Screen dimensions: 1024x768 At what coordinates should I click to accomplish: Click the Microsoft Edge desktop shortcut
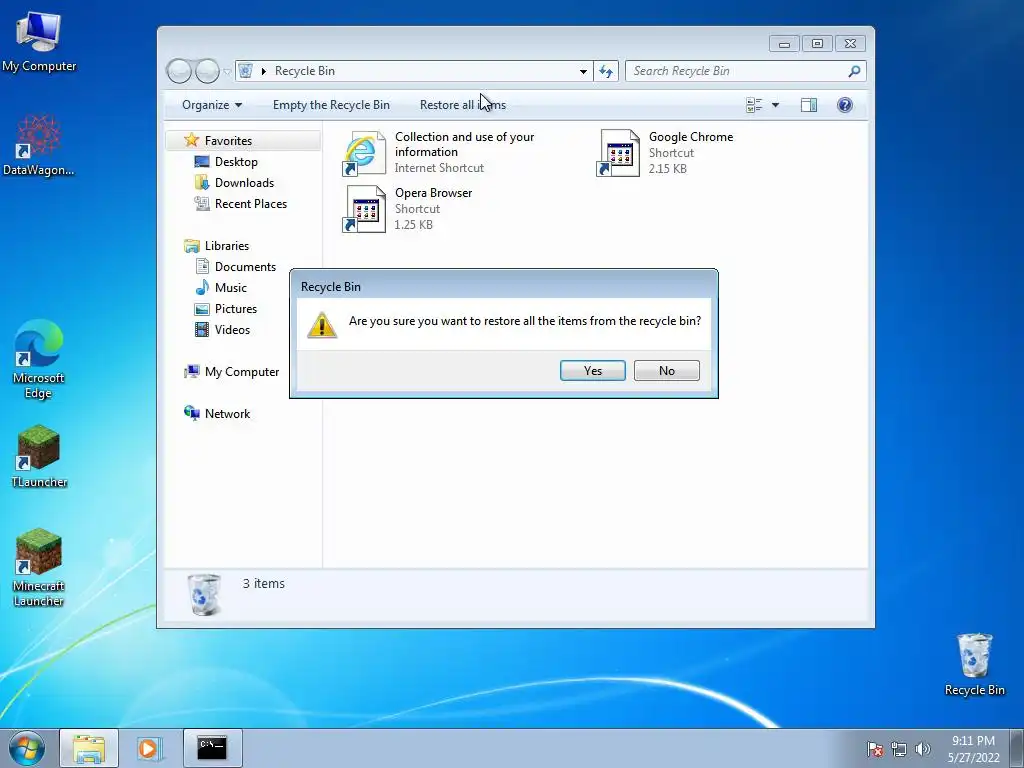coord(39,359)
